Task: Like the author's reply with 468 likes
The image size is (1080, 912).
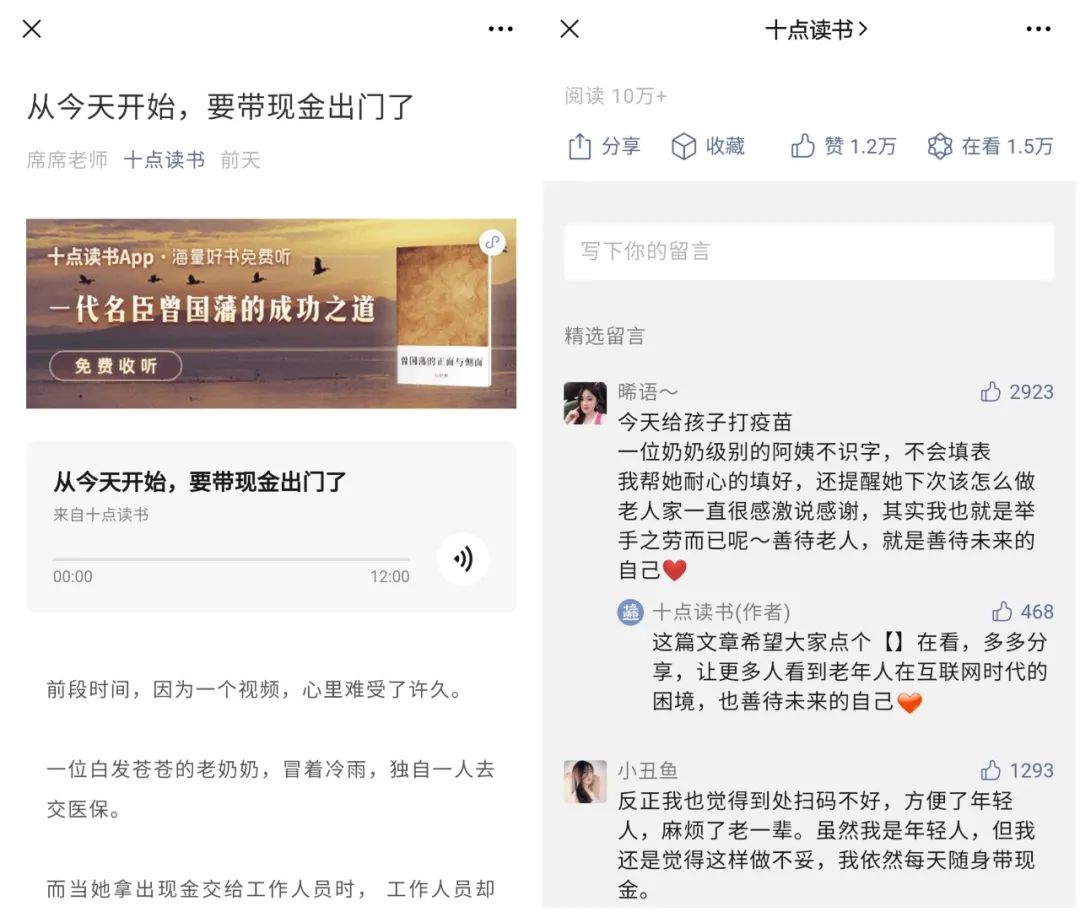Action: [x=1022, y=612]
